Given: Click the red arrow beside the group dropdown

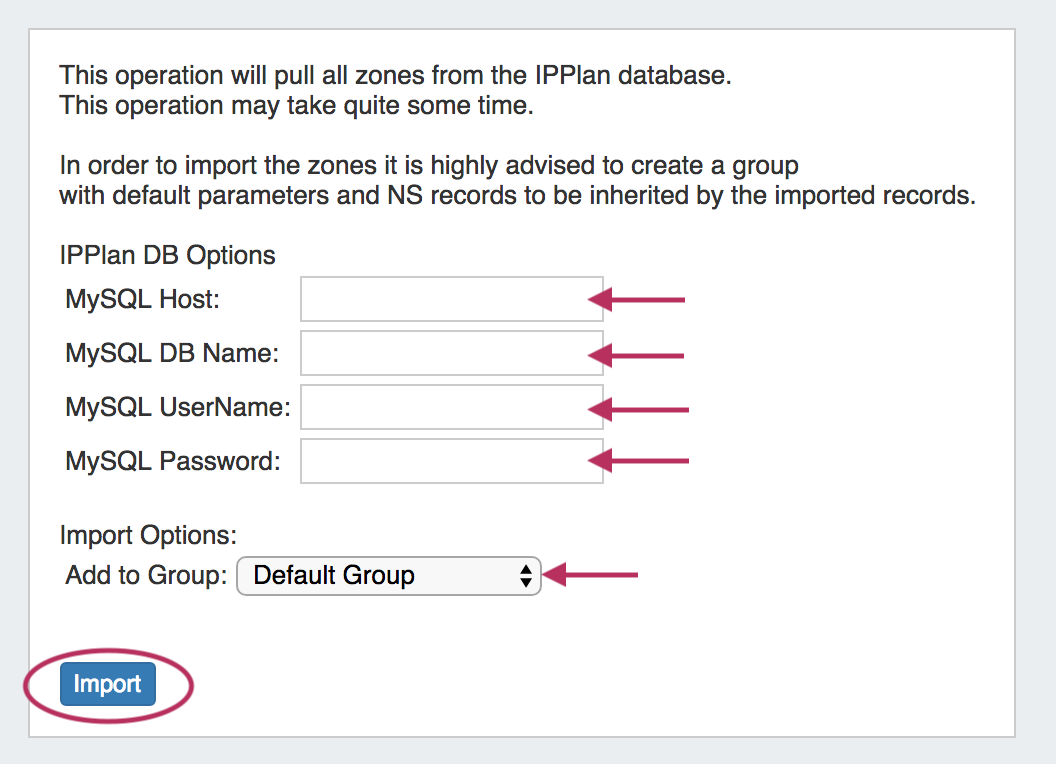Looking at the screenshot, I should point(590,575).
